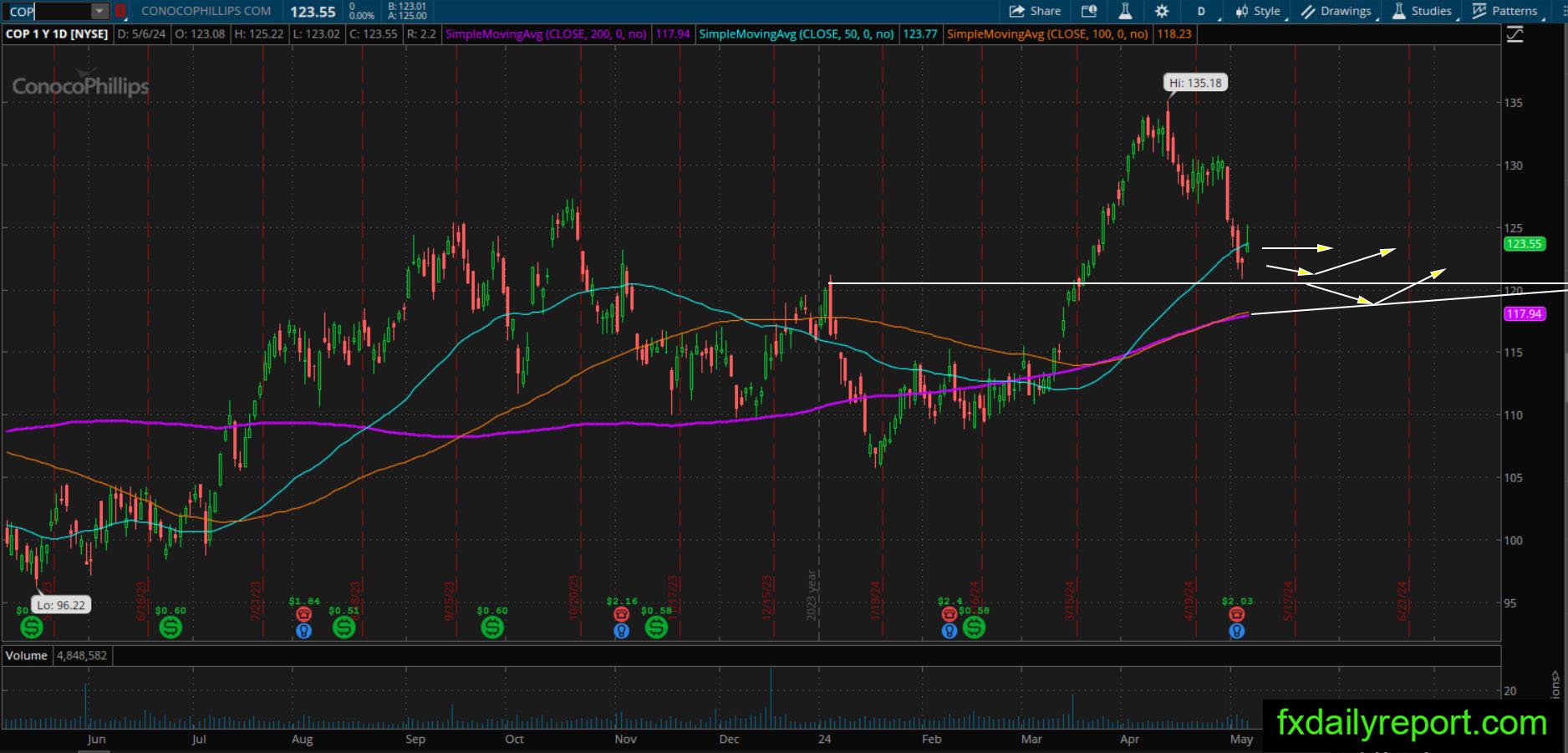
Task: Click the 118.23 moving average value
Action: click(x=1174, y=34)
